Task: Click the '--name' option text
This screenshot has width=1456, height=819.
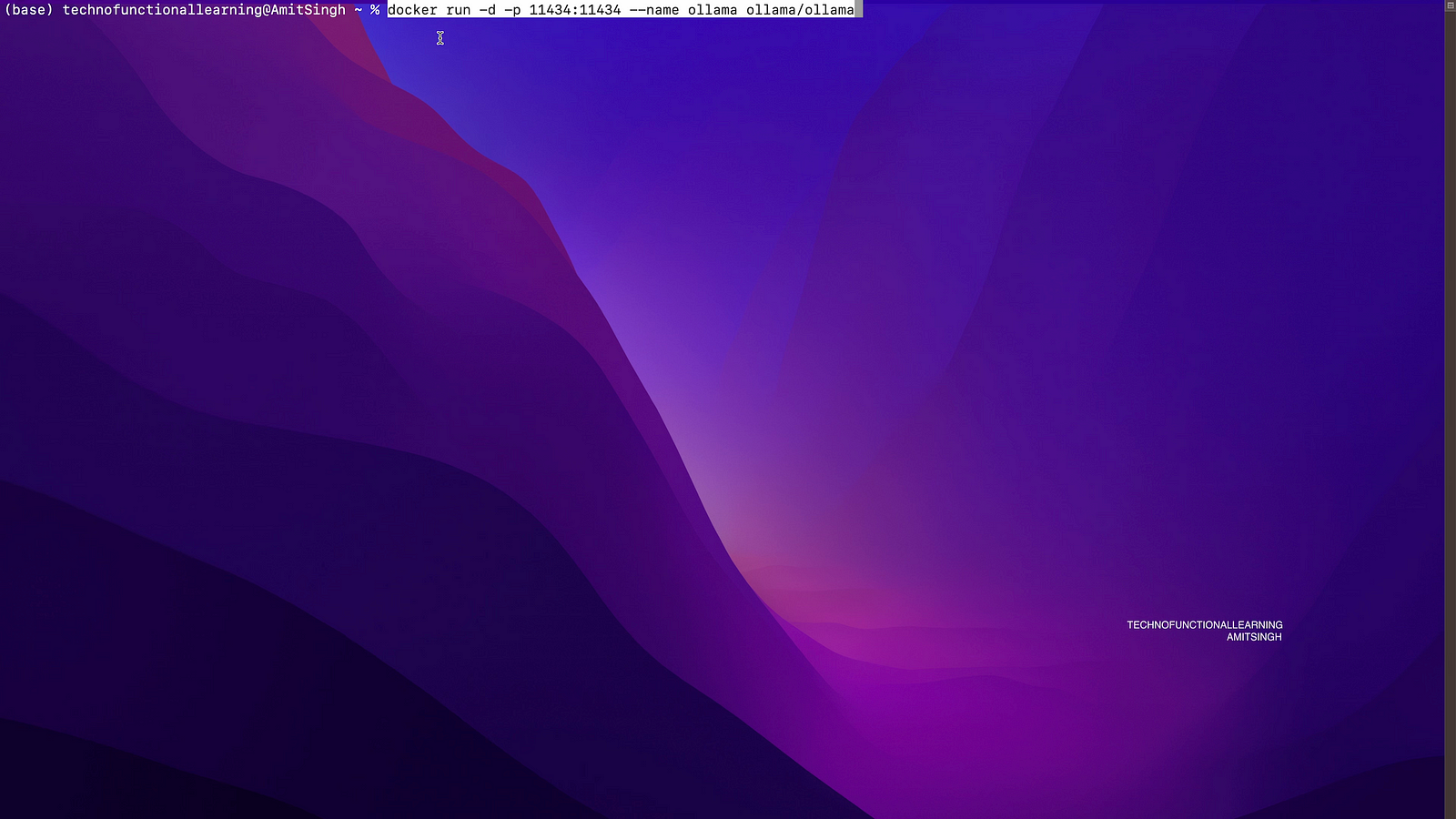Action: (x=653, y=10)
